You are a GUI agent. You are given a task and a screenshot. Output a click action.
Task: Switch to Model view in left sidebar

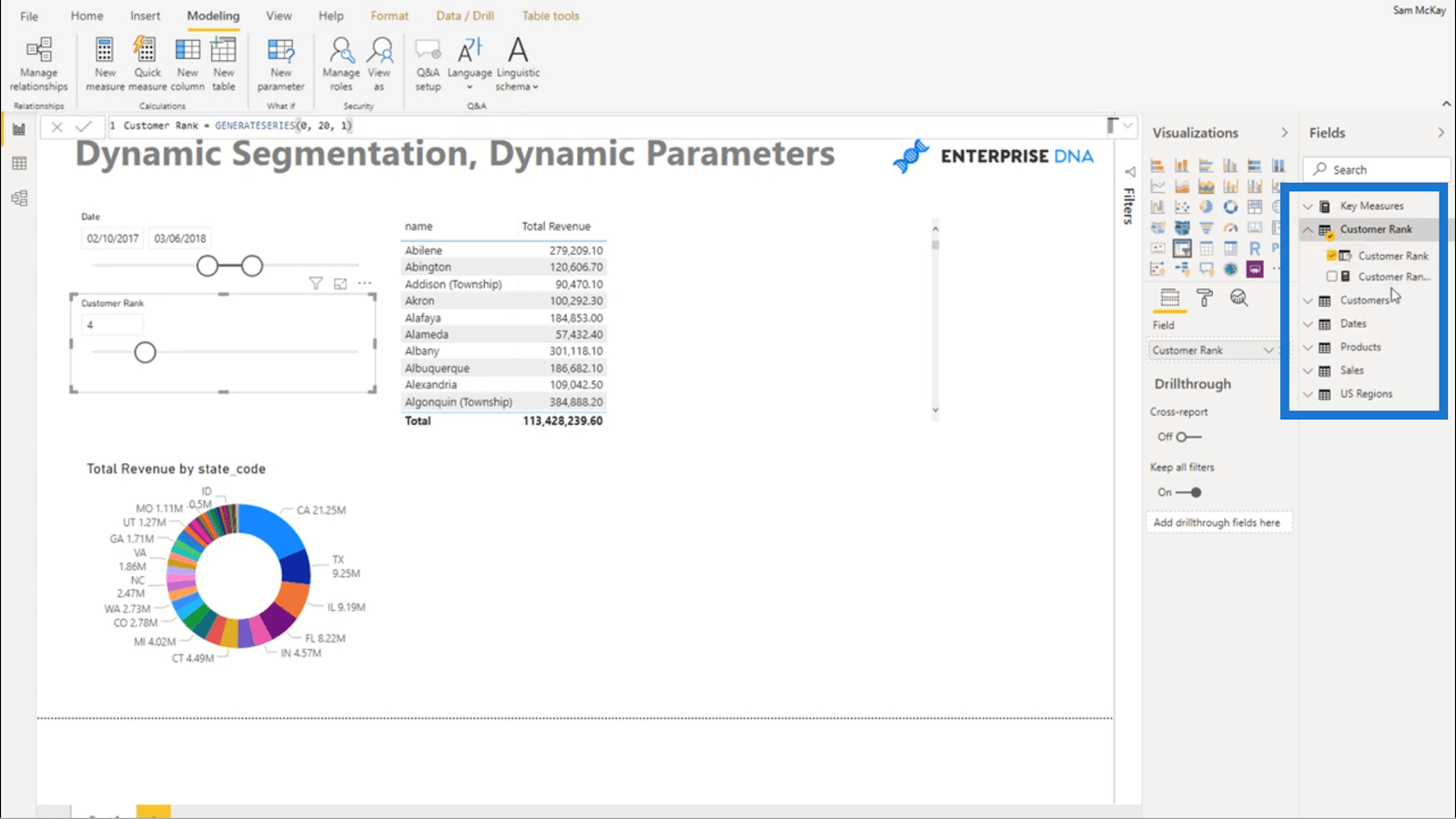(19, 198)
